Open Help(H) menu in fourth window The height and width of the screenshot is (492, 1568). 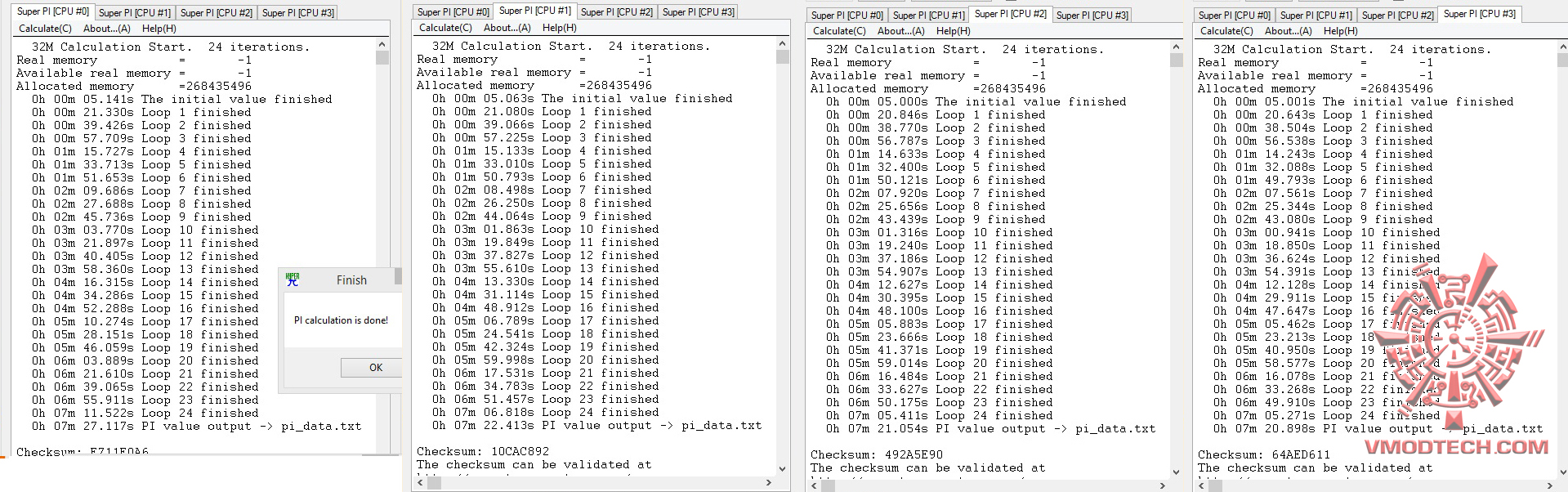pos(1341,31)
